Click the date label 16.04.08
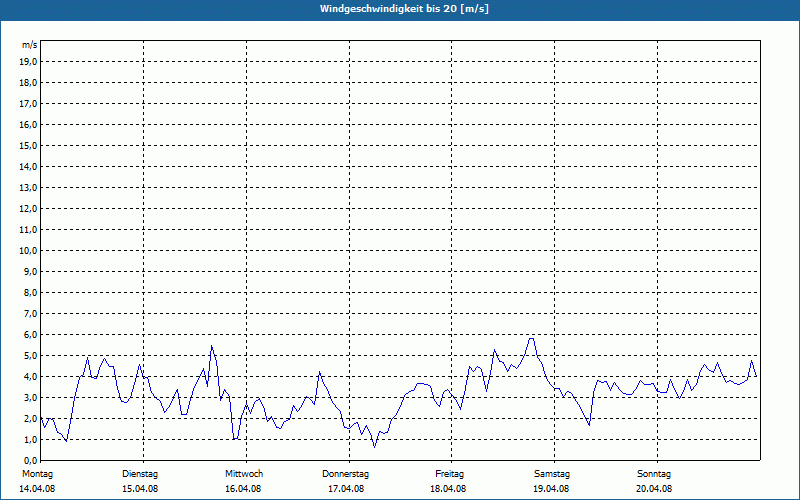800x500 pixels. [x=243, y=489]
